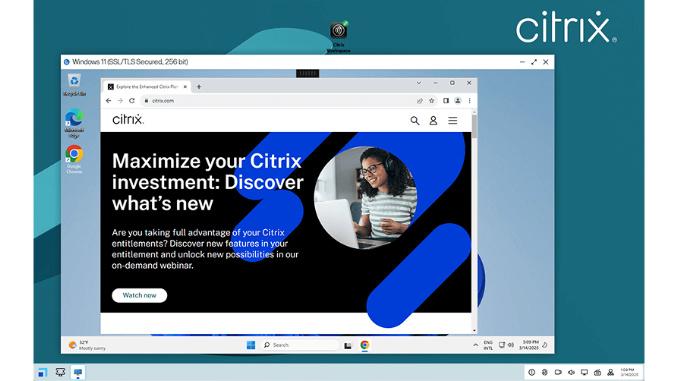
Task: Open the Windows 11 Start button
Action: [251, 345]
